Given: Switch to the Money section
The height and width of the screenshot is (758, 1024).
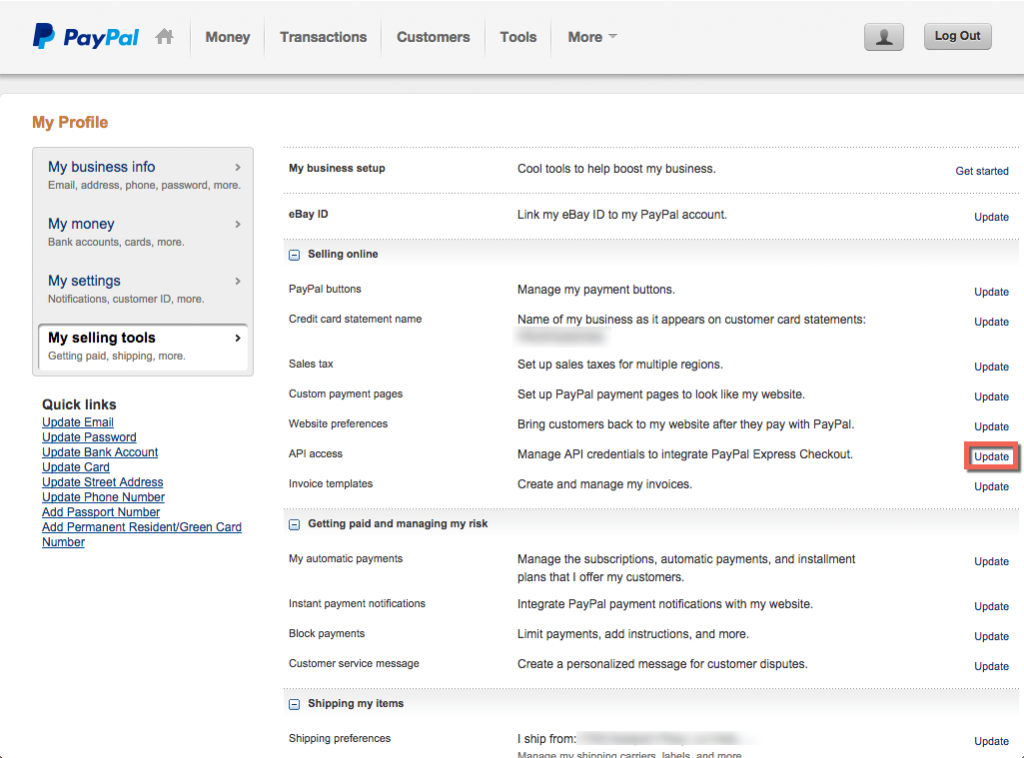Looking at the screenshot, I should (227, 36).
